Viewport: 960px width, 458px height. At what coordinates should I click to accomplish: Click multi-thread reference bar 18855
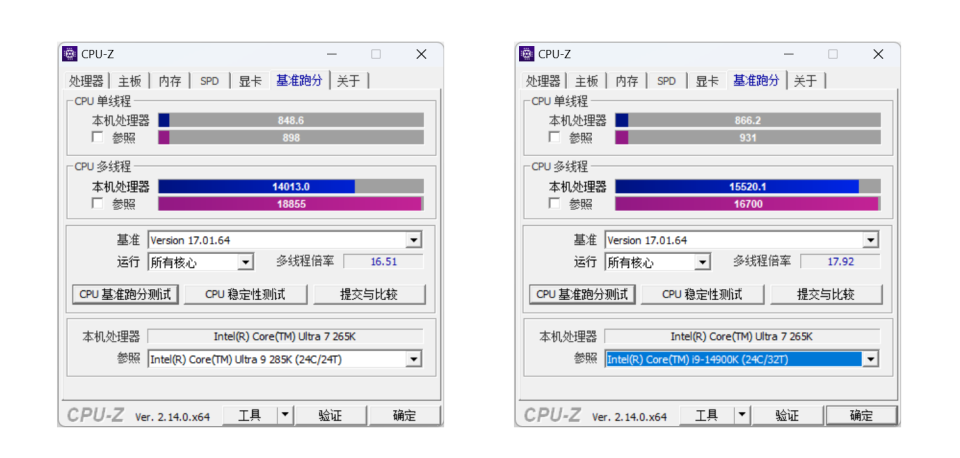pos(291,204)
